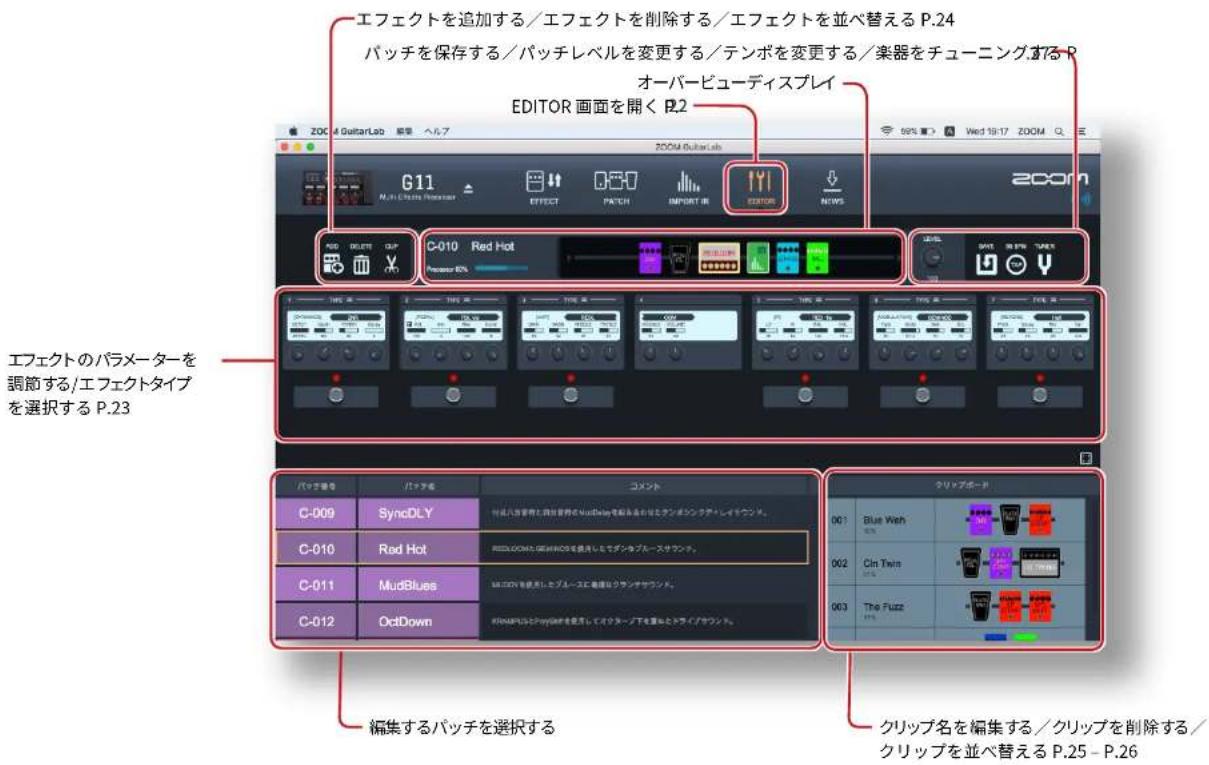Expand the G11 device eject arrow

point(469,188)
